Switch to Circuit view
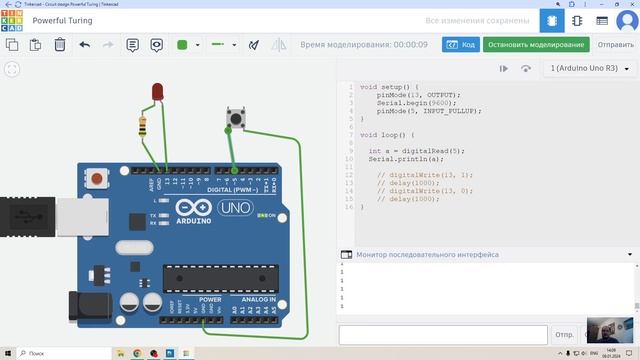The height and width of the screenshot is (360, 640). tap(552, 20)
